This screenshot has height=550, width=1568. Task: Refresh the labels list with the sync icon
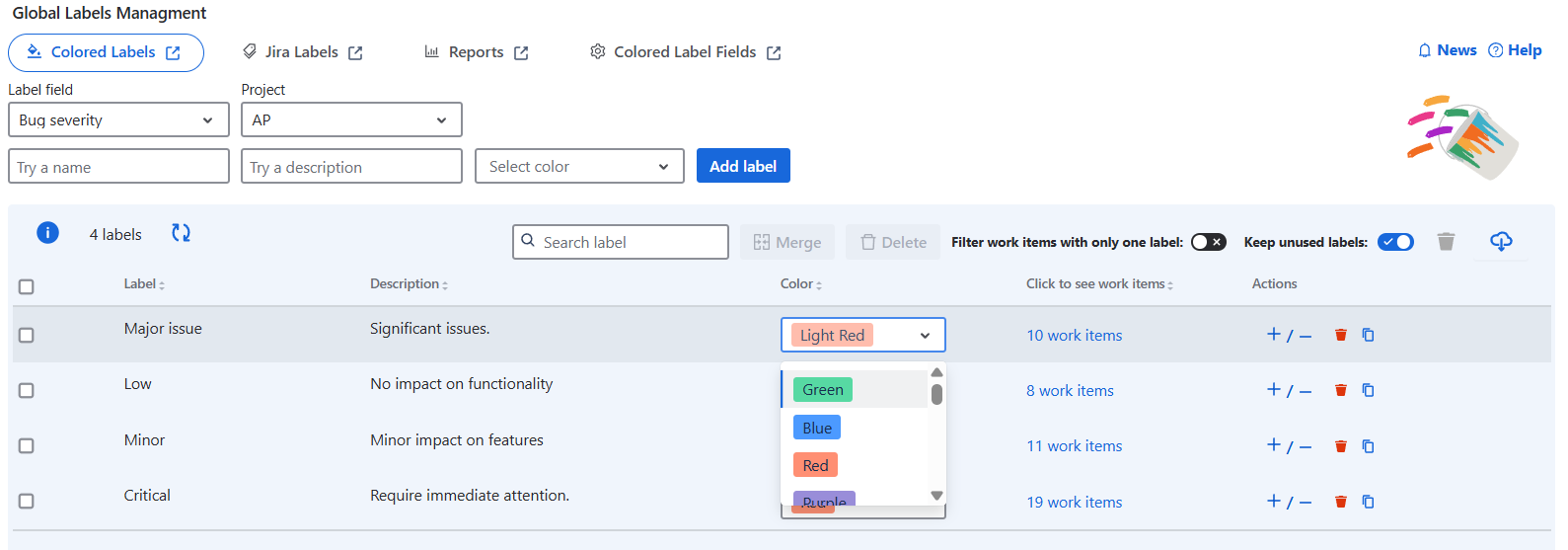click(x=181, y=233)
